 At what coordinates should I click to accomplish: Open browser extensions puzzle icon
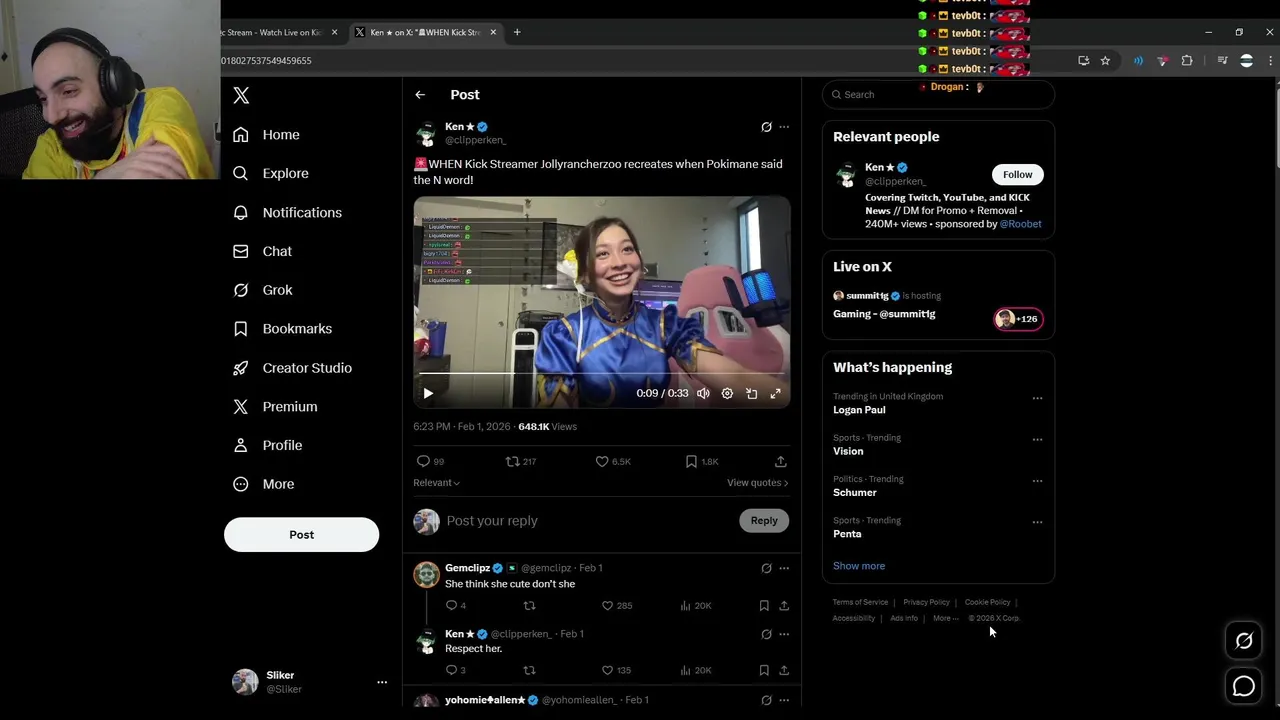pos(1187,61)
